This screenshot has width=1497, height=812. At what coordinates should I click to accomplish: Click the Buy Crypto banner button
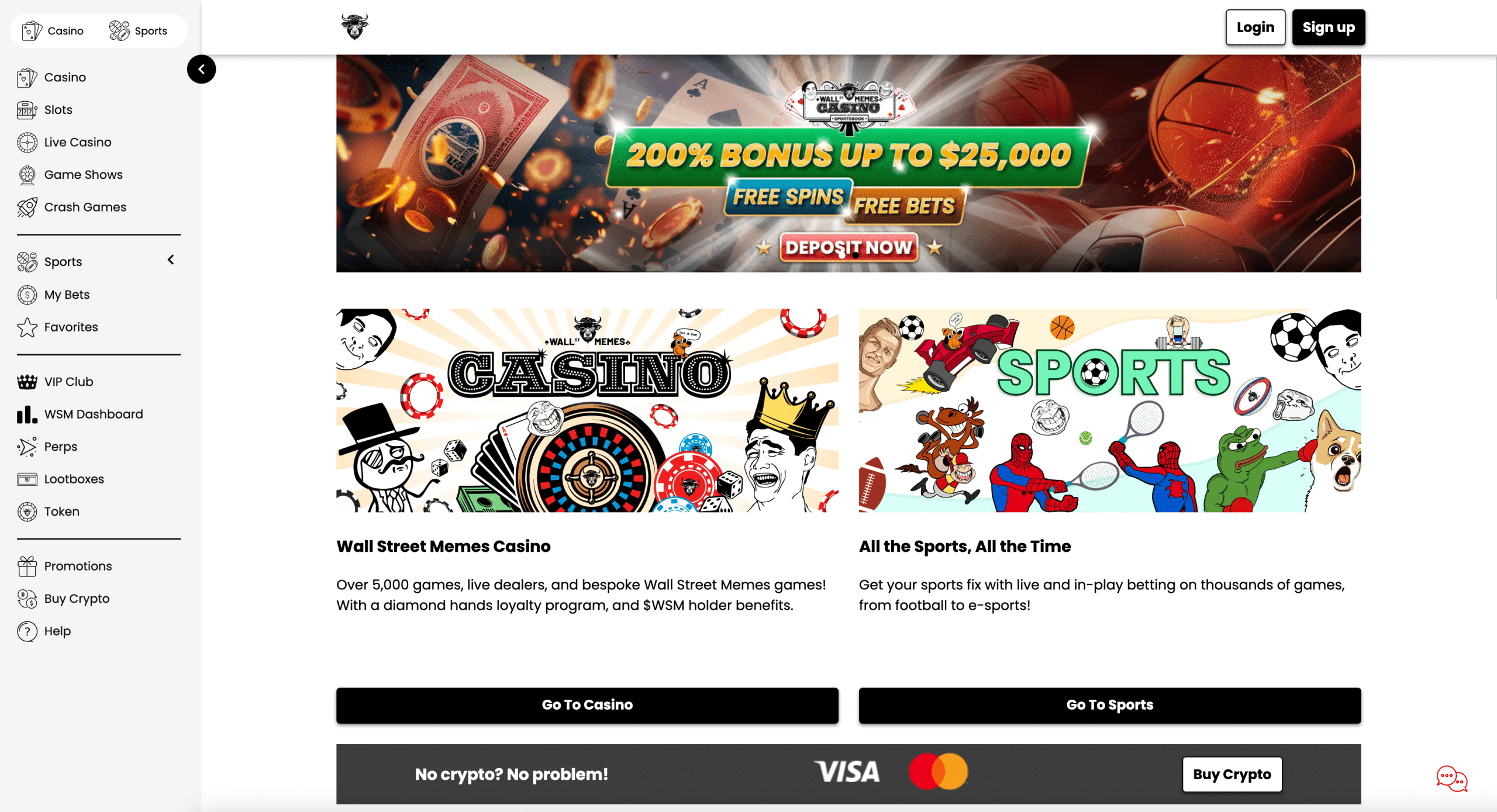1232,774
